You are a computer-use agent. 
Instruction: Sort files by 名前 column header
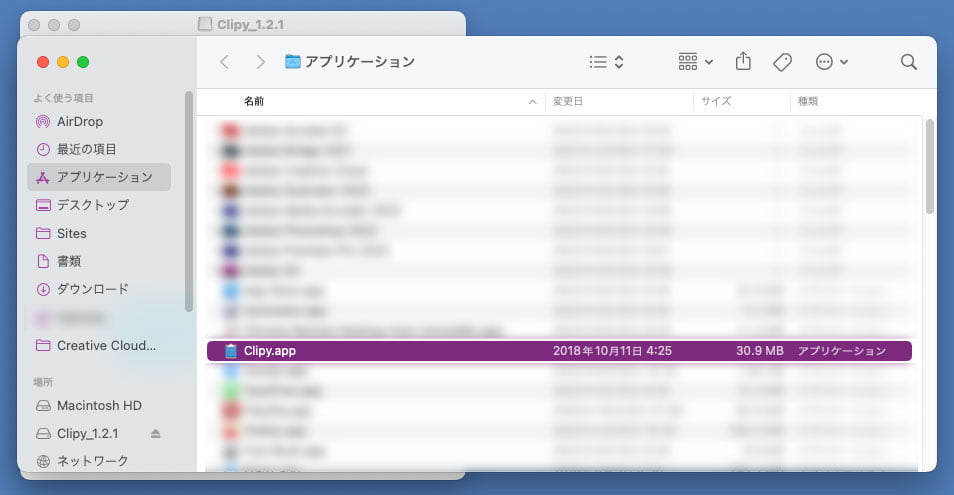(x=254, y=101)
